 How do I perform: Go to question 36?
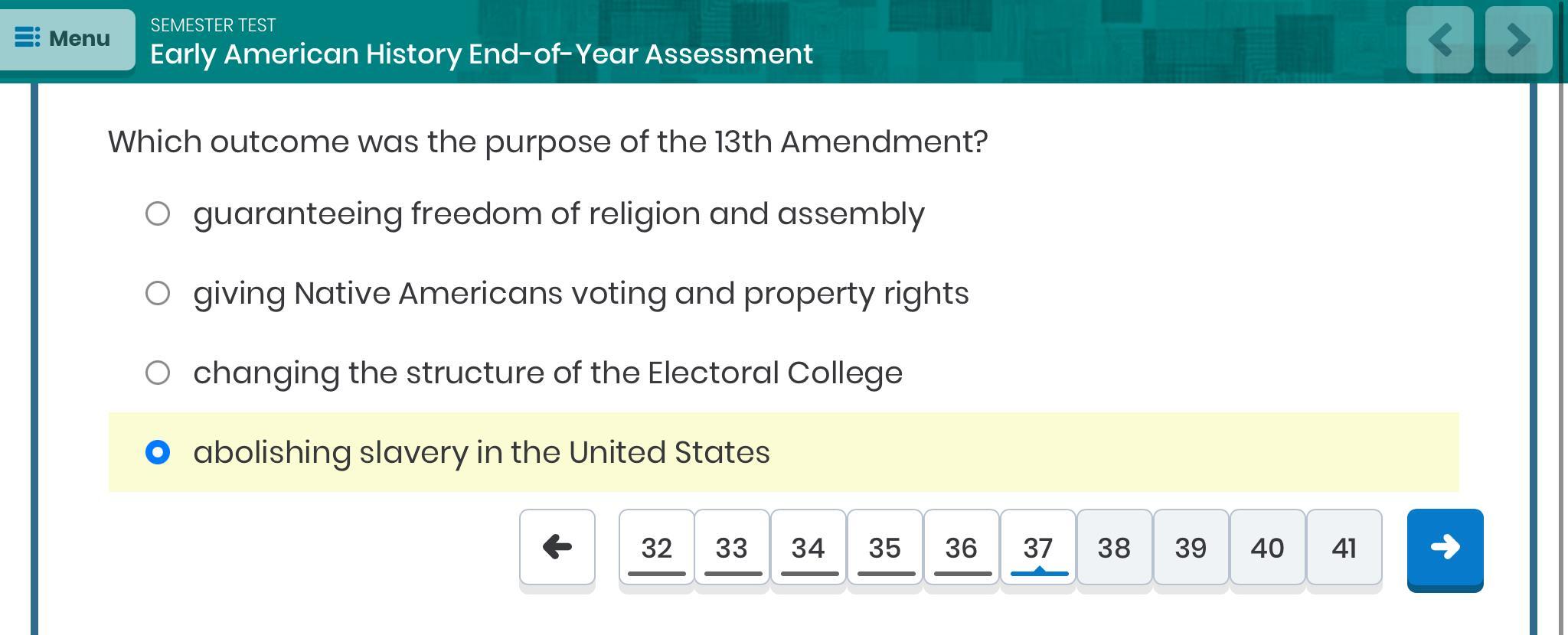[962, 548]
